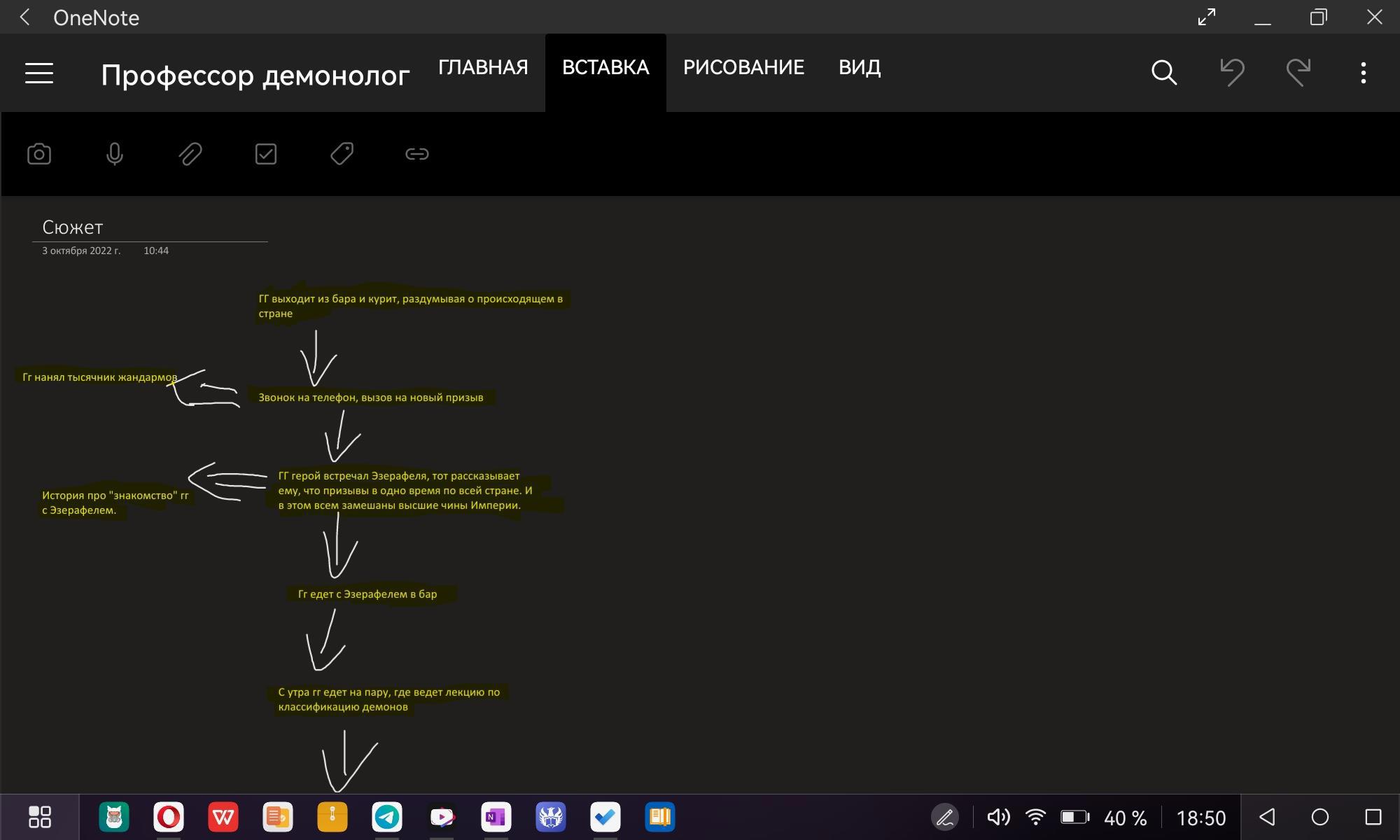The height and width of the screenshot is (840, 1400).
Task: Record audio with the microphone icon
Action: [115, 154]
